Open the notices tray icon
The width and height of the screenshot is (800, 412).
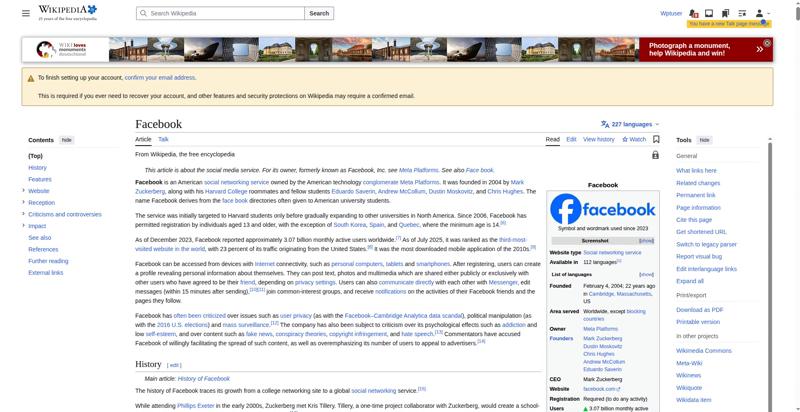709,13
